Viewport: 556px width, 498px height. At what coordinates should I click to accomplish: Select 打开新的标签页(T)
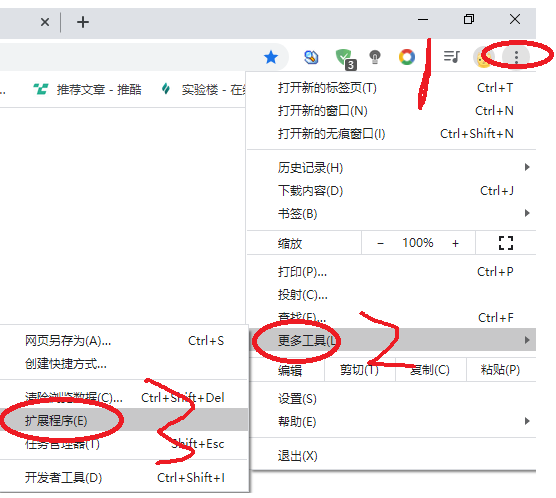tap(391, 88)
